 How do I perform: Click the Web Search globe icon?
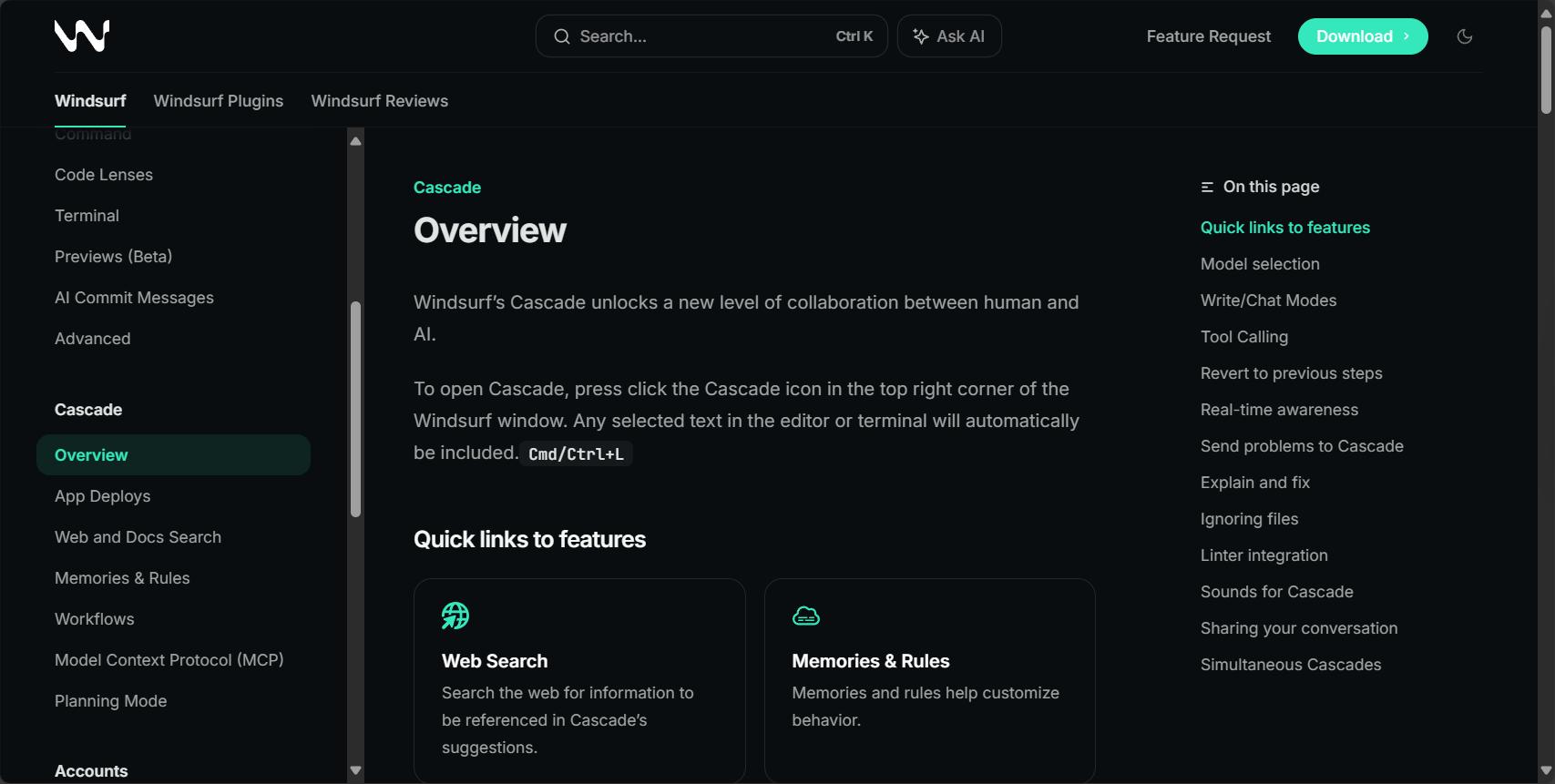point(455,616)
